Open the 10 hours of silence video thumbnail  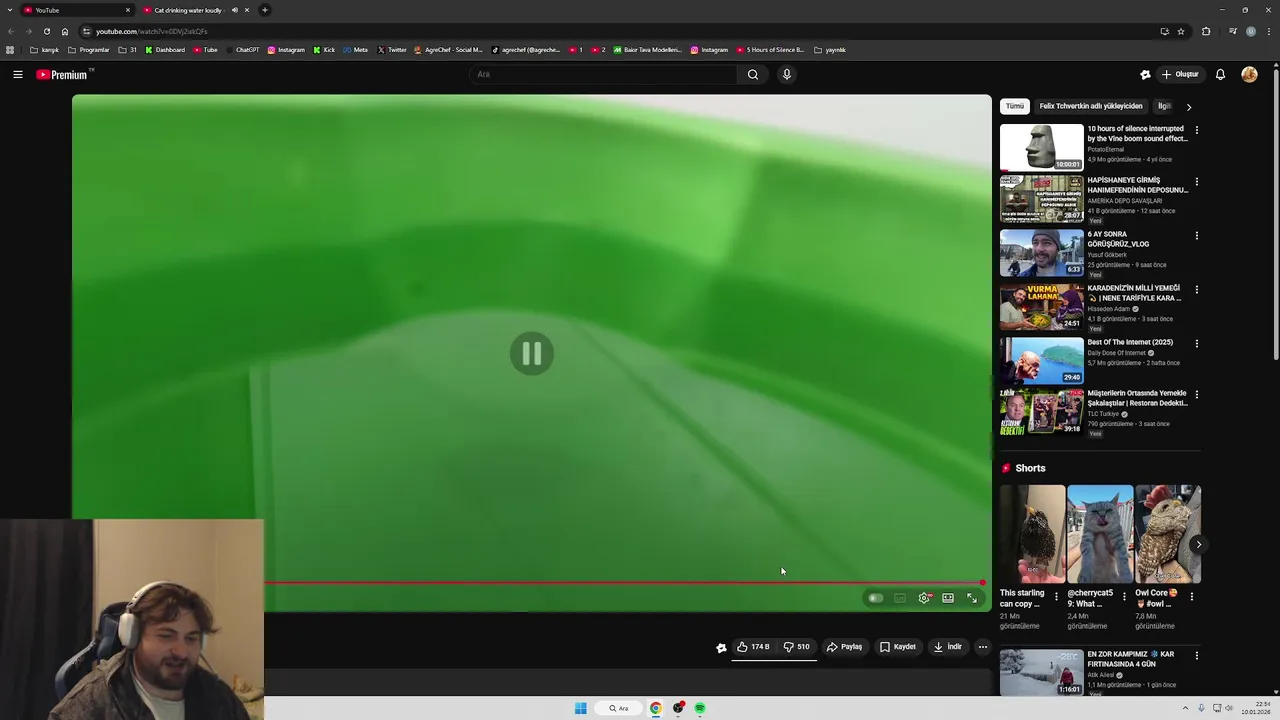1041,147
